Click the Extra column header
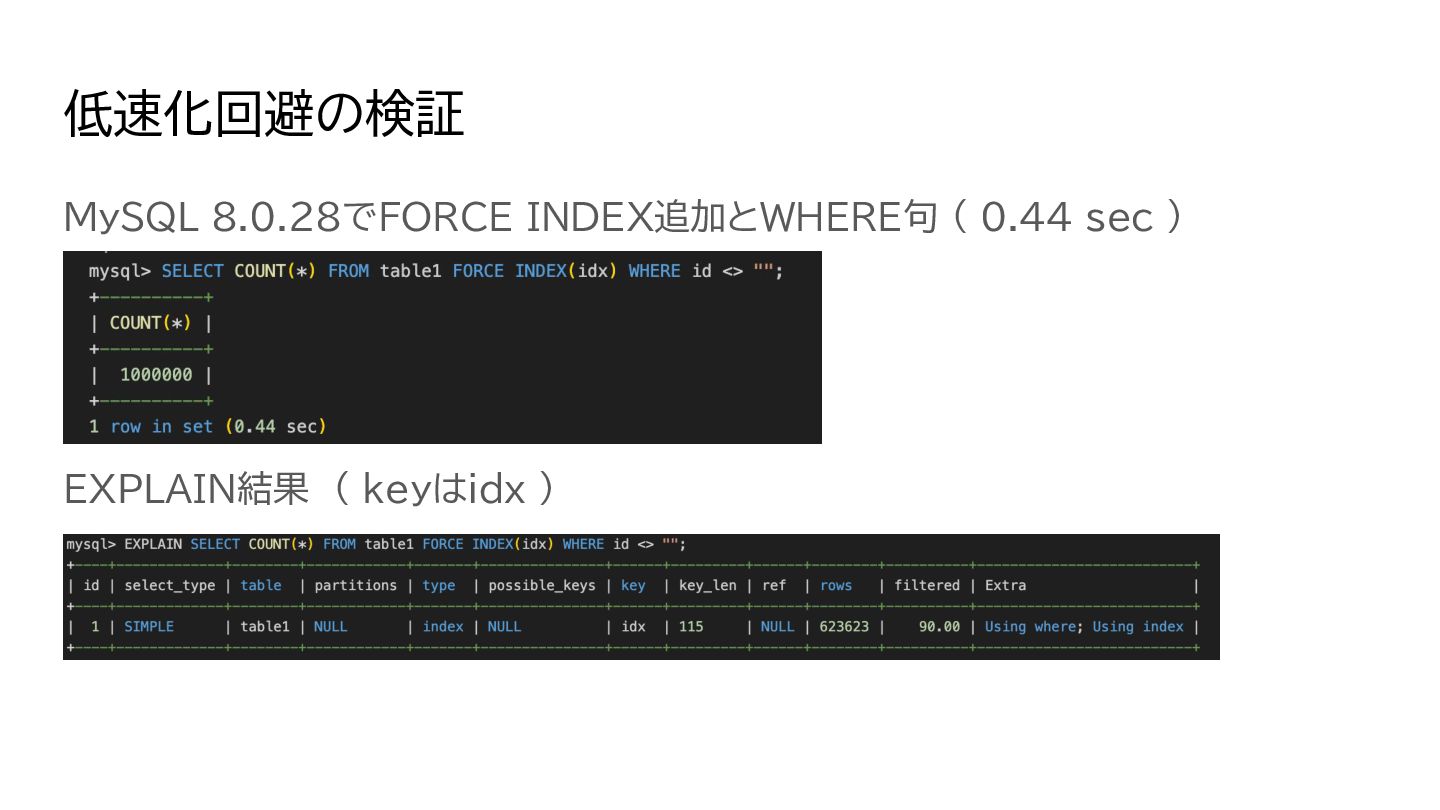The height and width of the screenshot is (810, 1440). pyautogui.click(x=1005, y=586)
